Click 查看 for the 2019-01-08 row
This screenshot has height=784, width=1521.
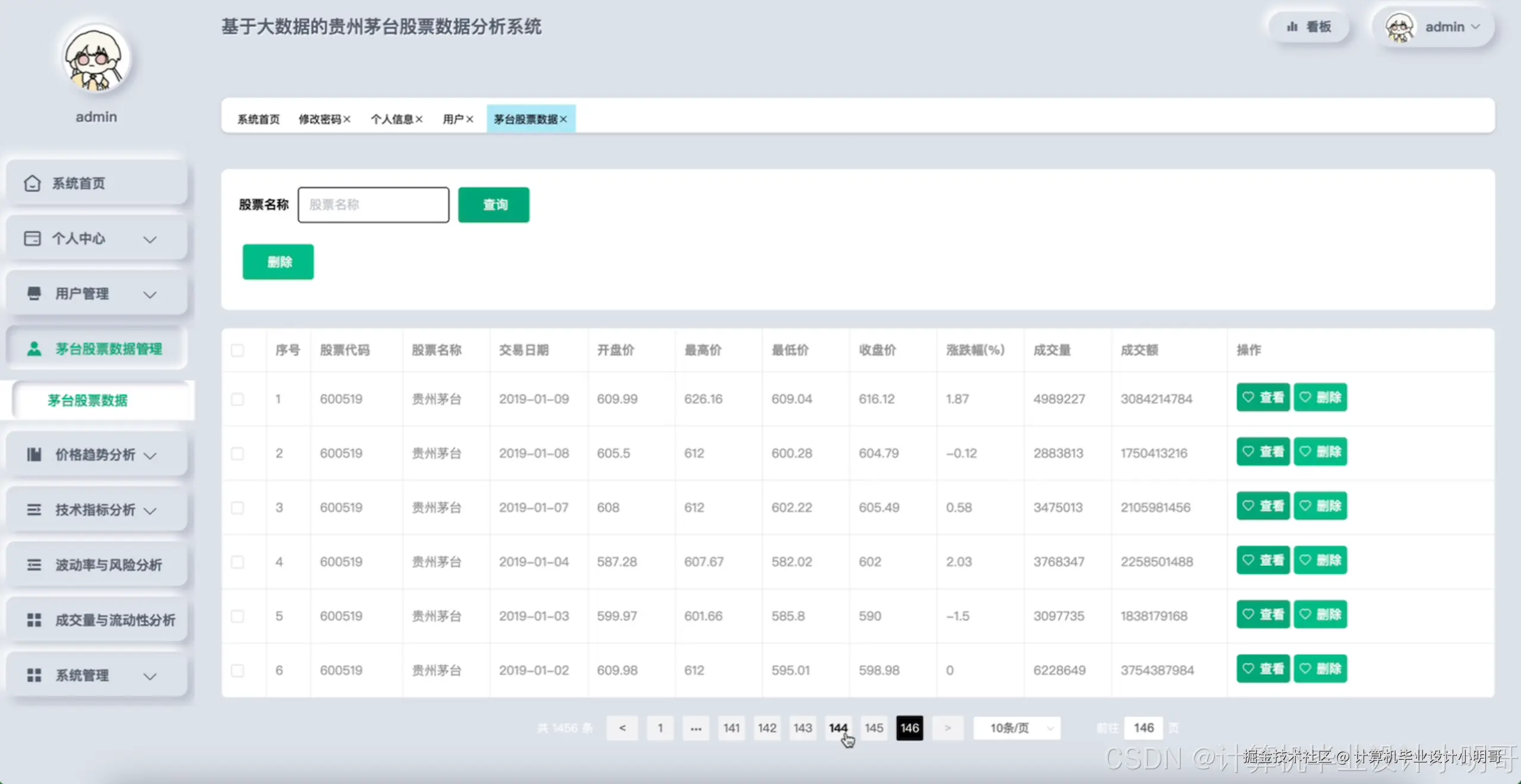tap(1263, 452)
